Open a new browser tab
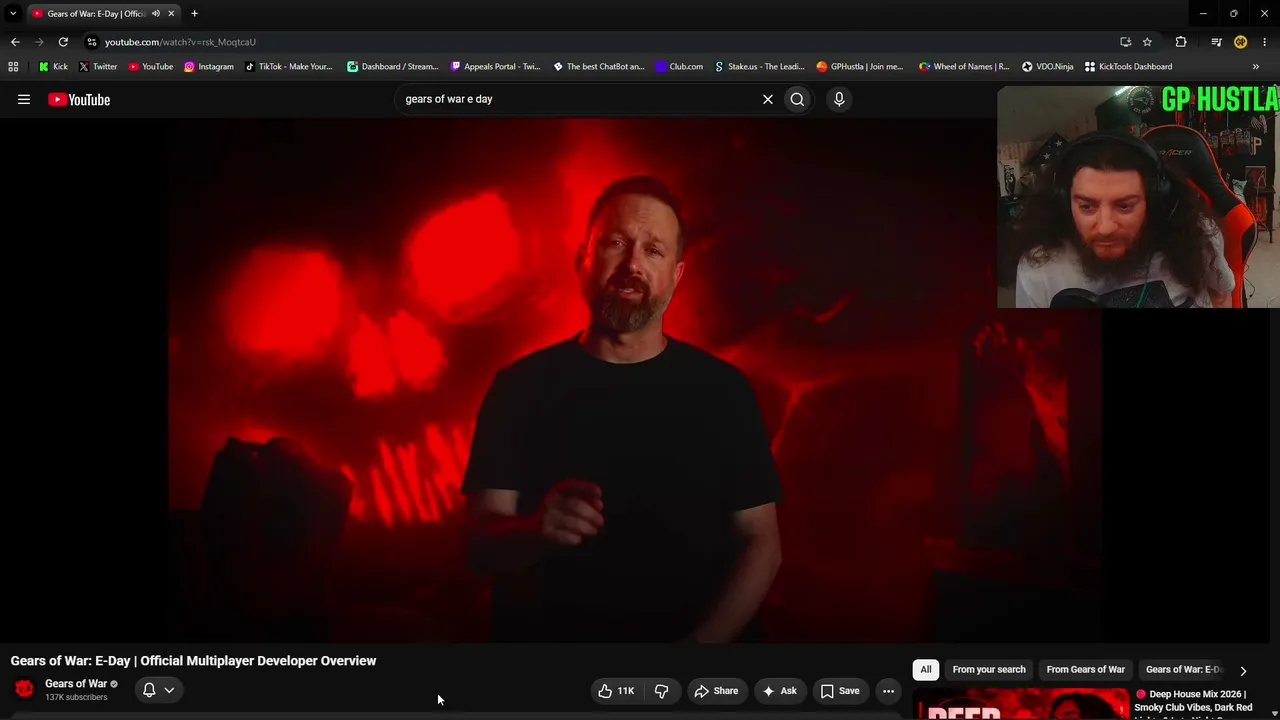The image size is (1280, 720). pyautogui.click(x=194, y=14)
